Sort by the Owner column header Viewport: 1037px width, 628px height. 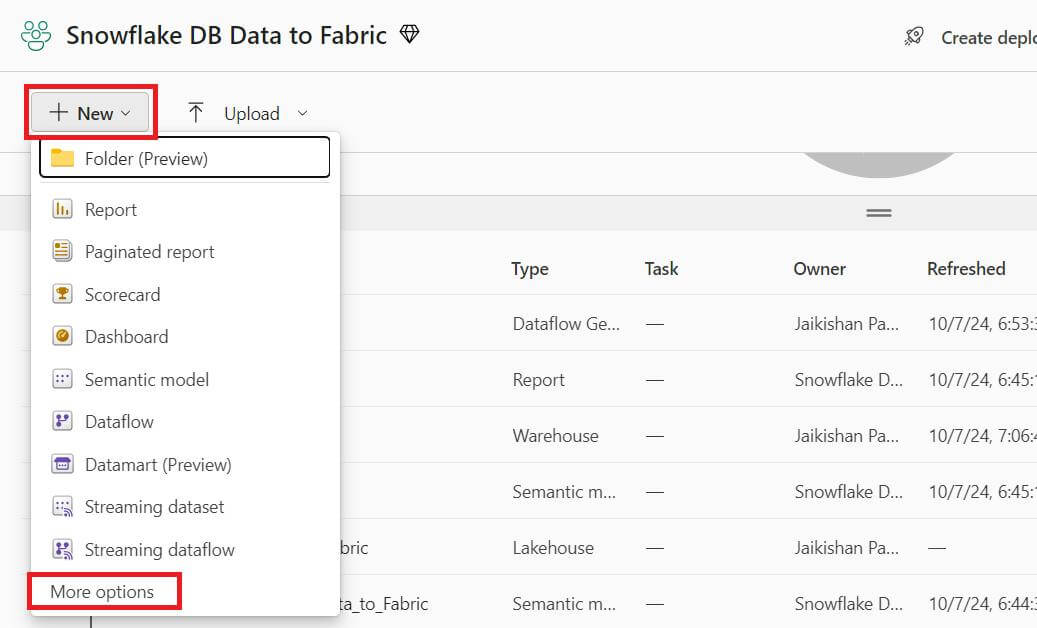point(819,268)
